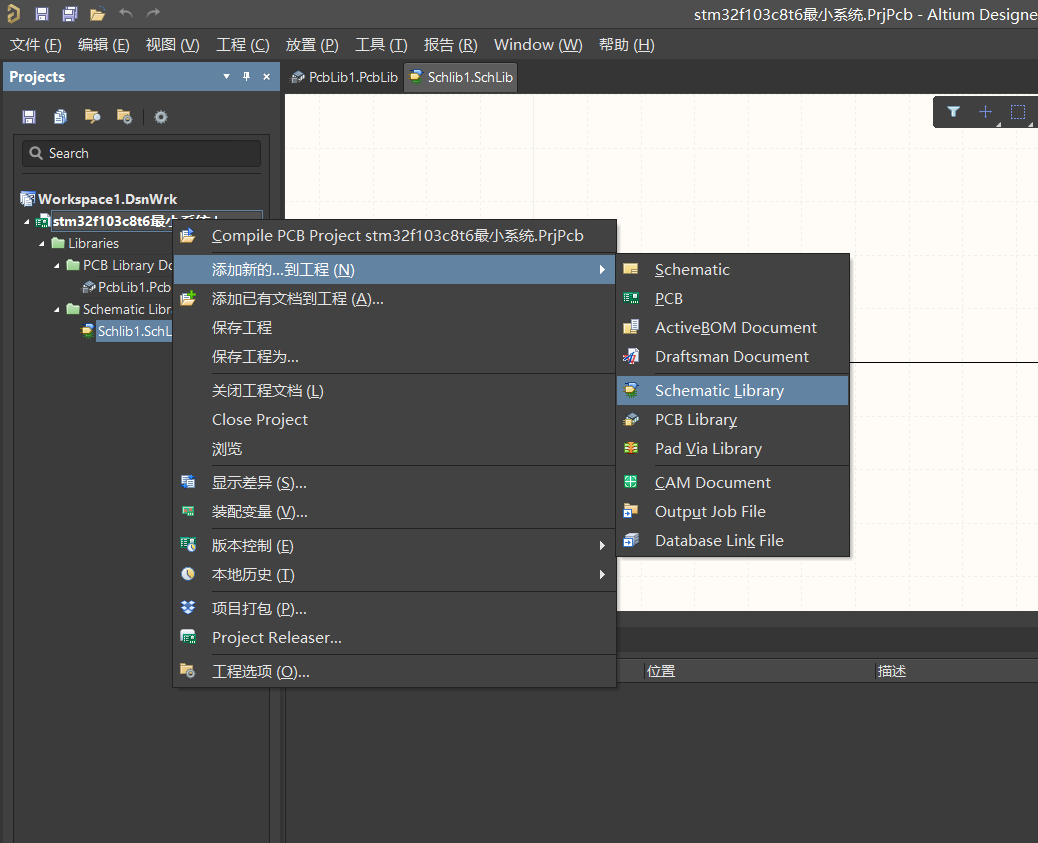Image resolution: width=1038 pixels, height=843 pixels.
Task: Click the open project folder icon in Projects toolbar
Action: point(93,117)
